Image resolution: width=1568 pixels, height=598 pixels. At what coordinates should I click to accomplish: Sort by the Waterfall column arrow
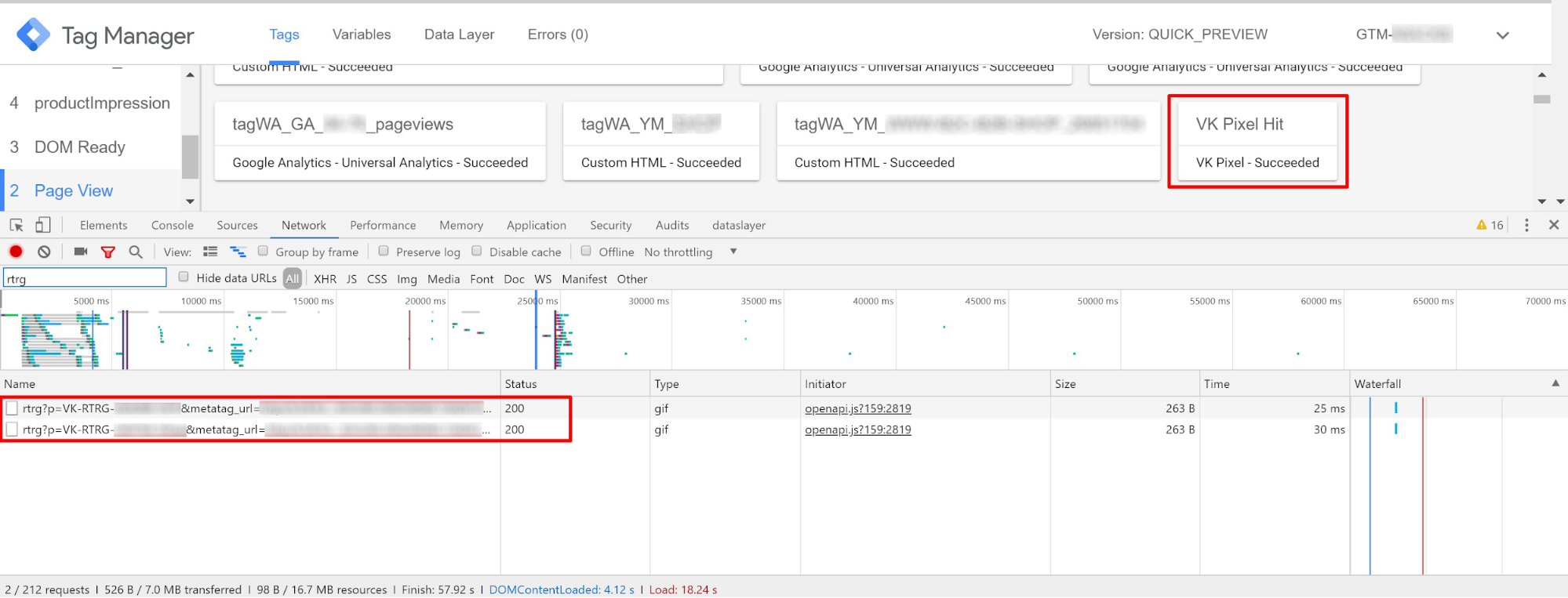coord(1555,383)
